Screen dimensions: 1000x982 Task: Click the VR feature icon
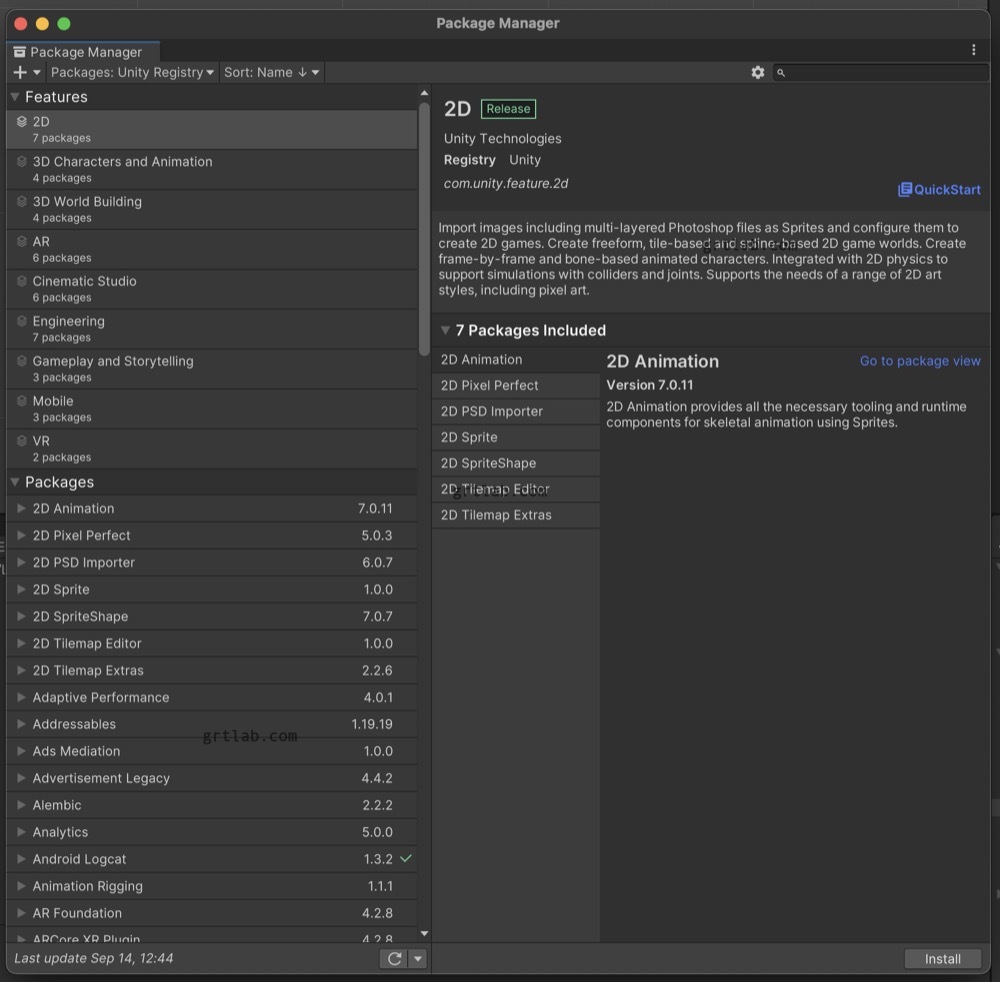(22, 441)
